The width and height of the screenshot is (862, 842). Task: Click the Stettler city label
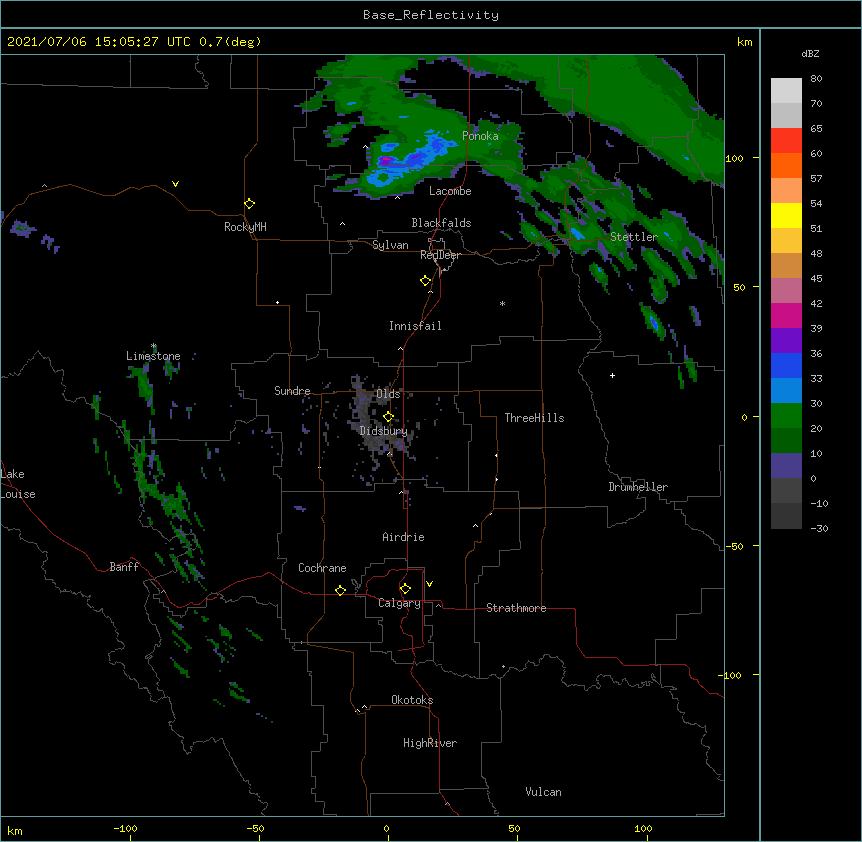[634, 237]
